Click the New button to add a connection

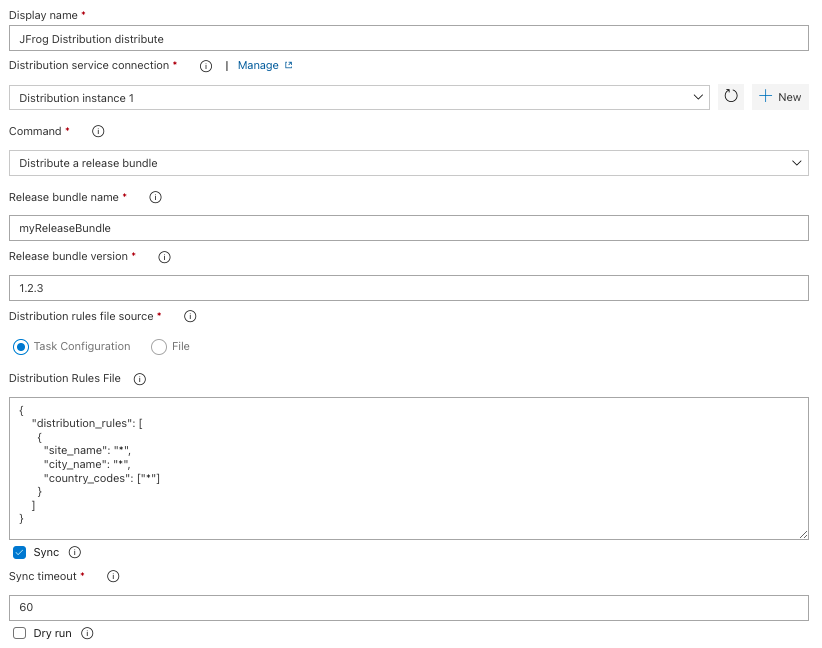pyautogui.click(x=780, y=96)
